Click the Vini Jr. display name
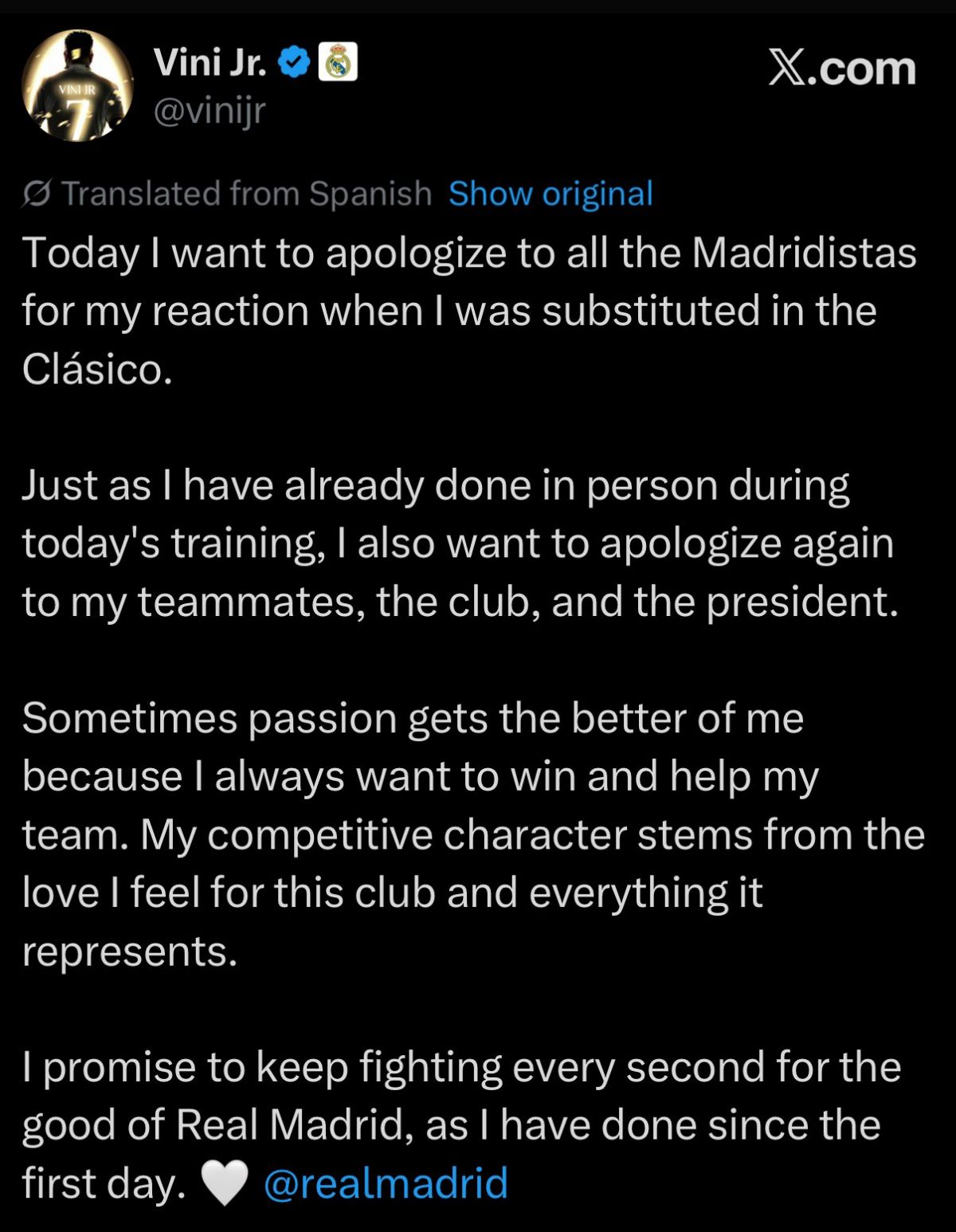 [x=210, y=62]
